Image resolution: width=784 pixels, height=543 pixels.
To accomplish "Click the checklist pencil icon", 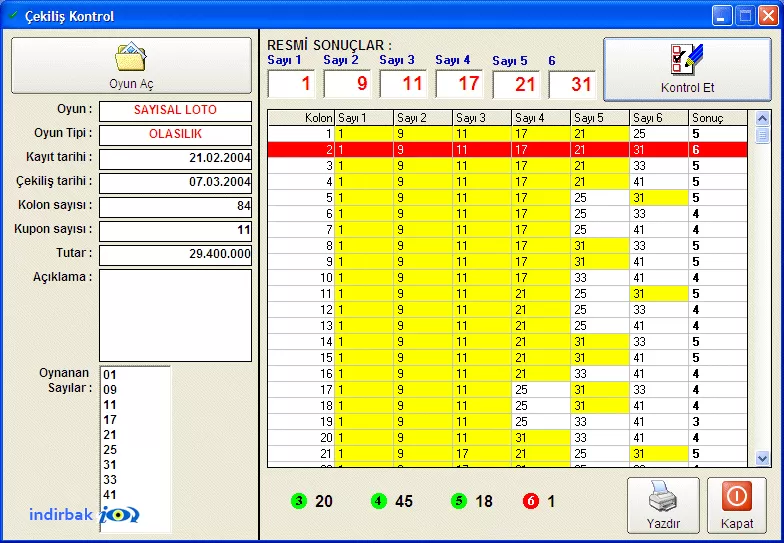I will click(x=686, y=60).
